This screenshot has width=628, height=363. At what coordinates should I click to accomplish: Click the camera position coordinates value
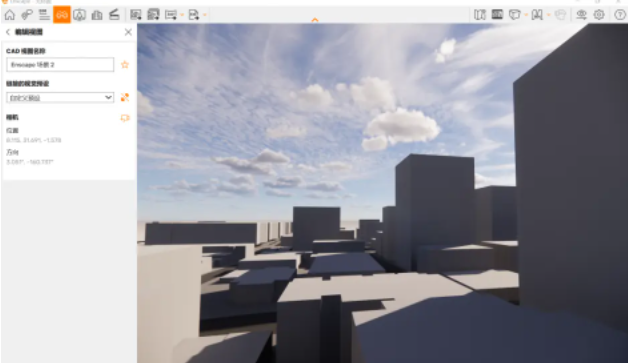[x=34, y=140]
